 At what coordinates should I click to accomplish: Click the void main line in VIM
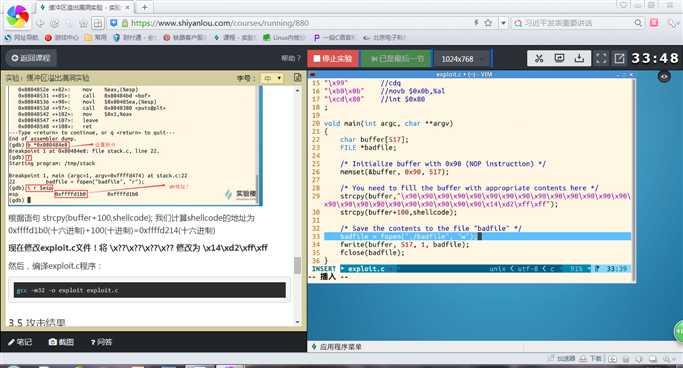pos(388,123)
